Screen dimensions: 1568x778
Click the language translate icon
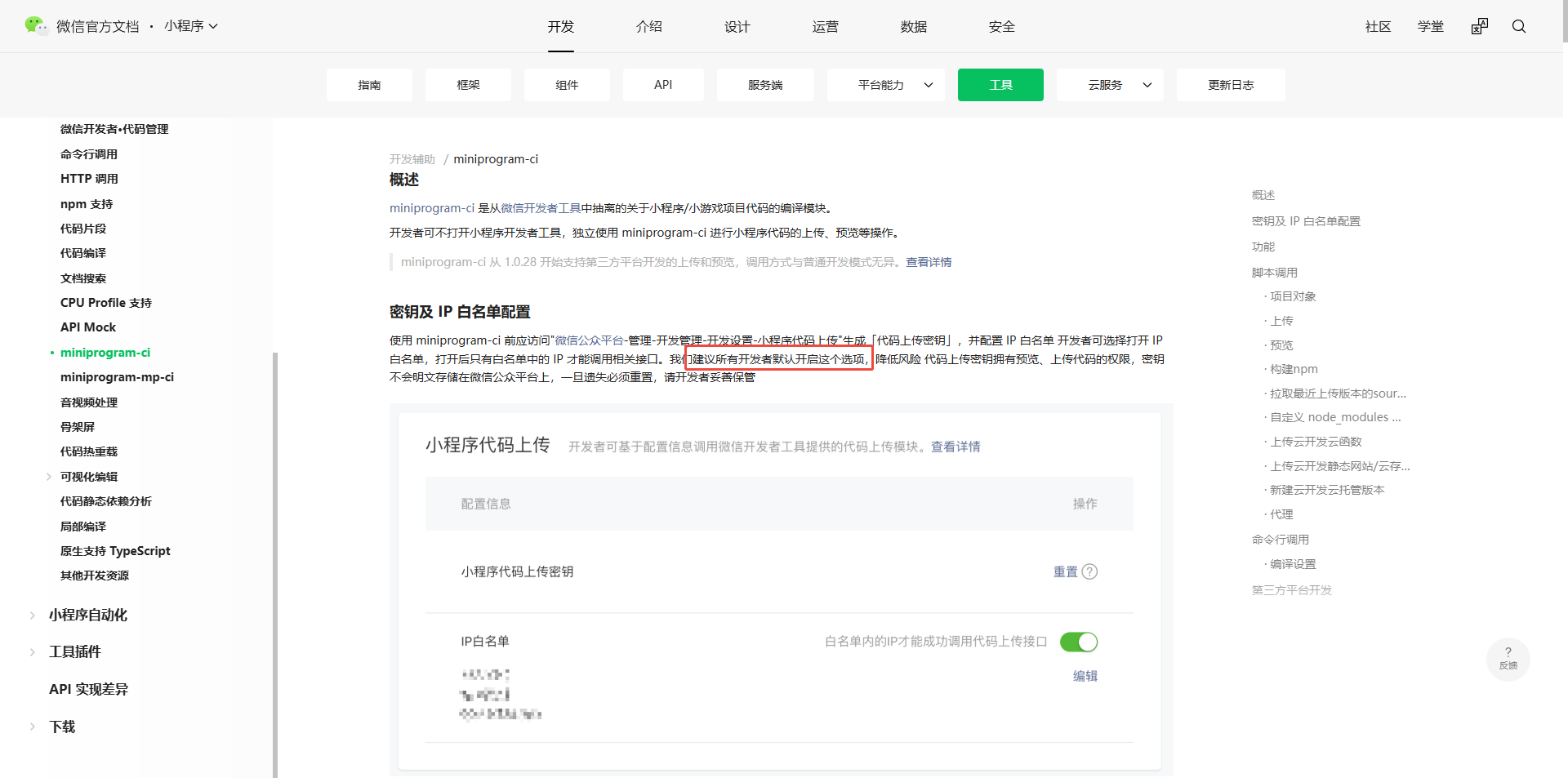click(x=1480, y=26)
